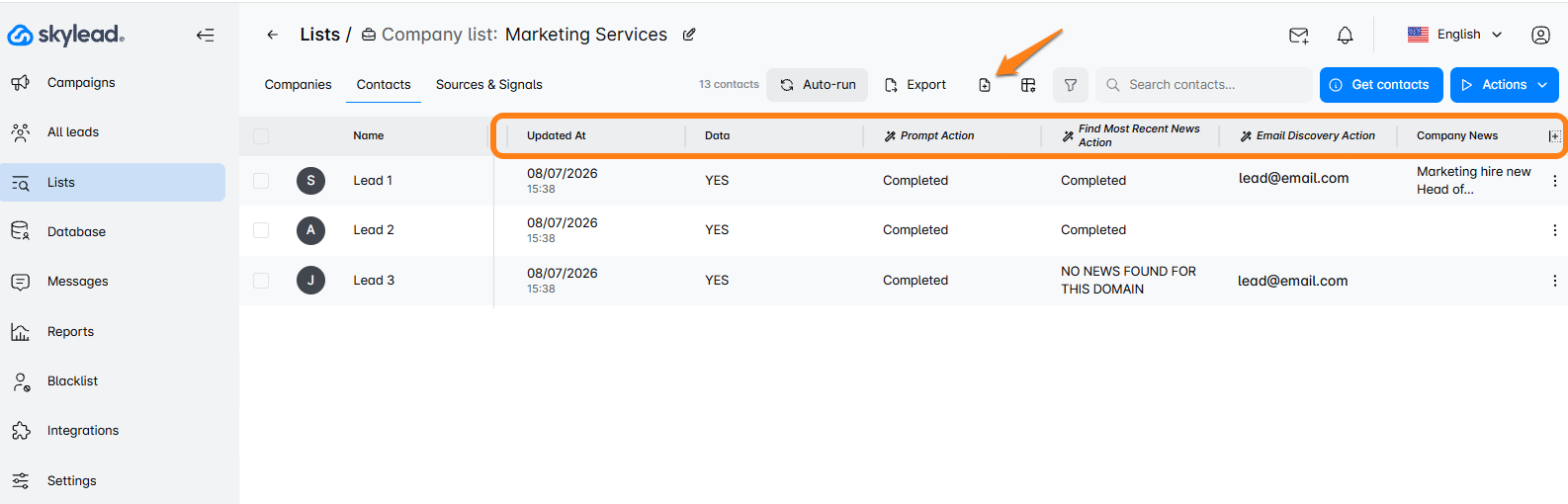The width and height of the screenshot is (1568, 504).
Task: Click the Prompt Action column header
Action: (x=929, y=136)
